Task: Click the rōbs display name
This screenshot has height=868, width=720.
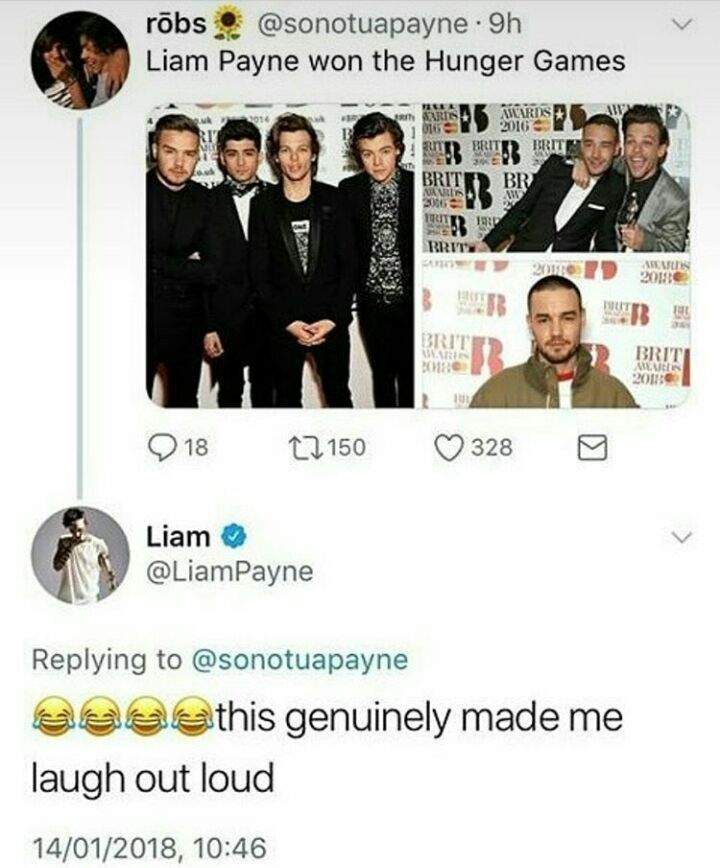Action: (175, 24)
